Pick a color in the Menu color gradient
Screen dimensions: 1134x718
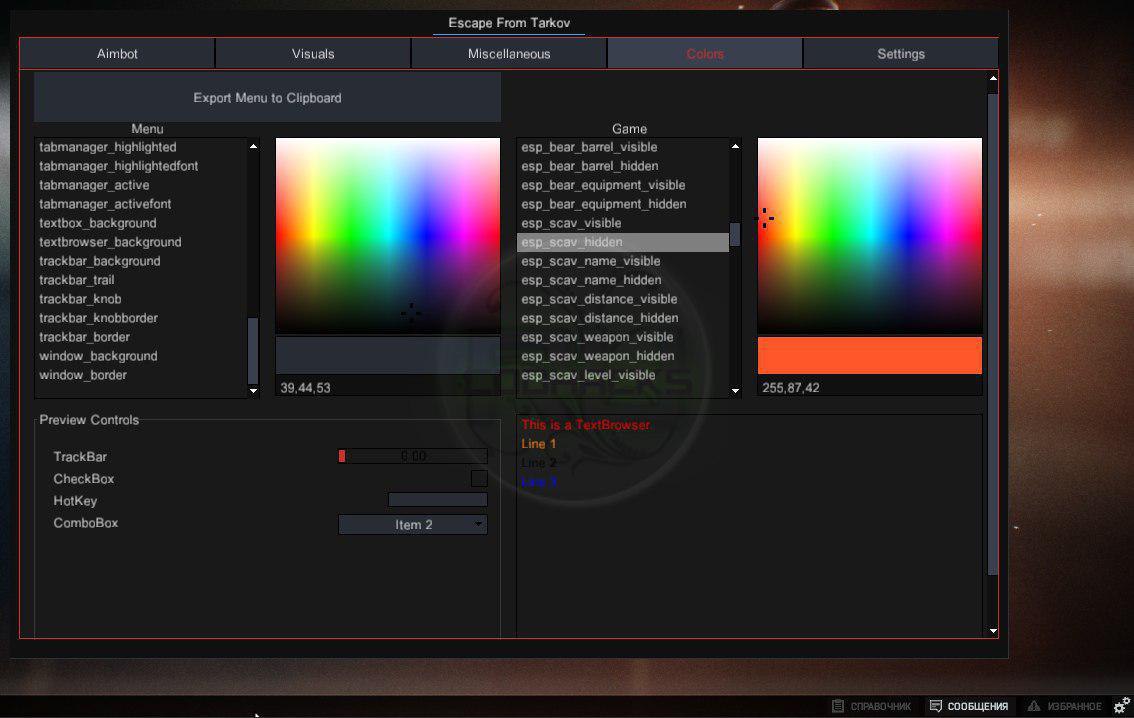388,236
